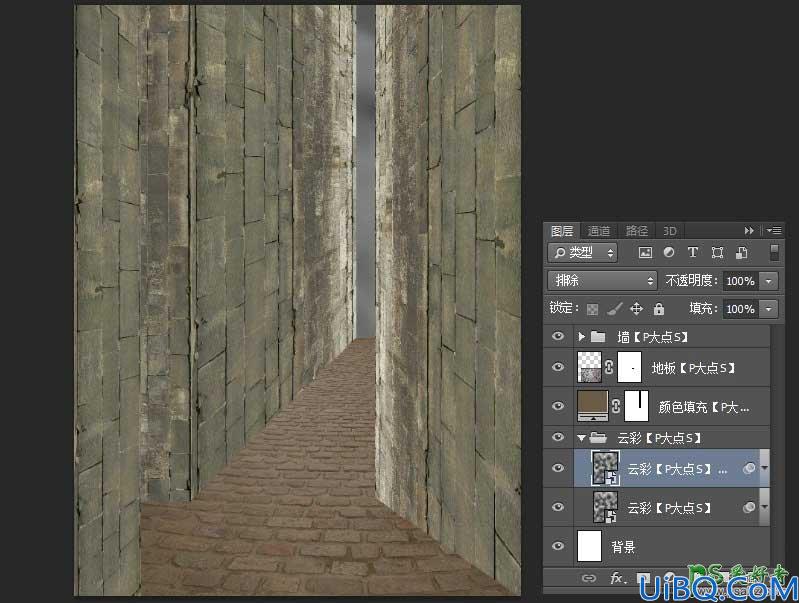Hide the 云彩 group
Screen dimensions: 799x603
point(558,437)
